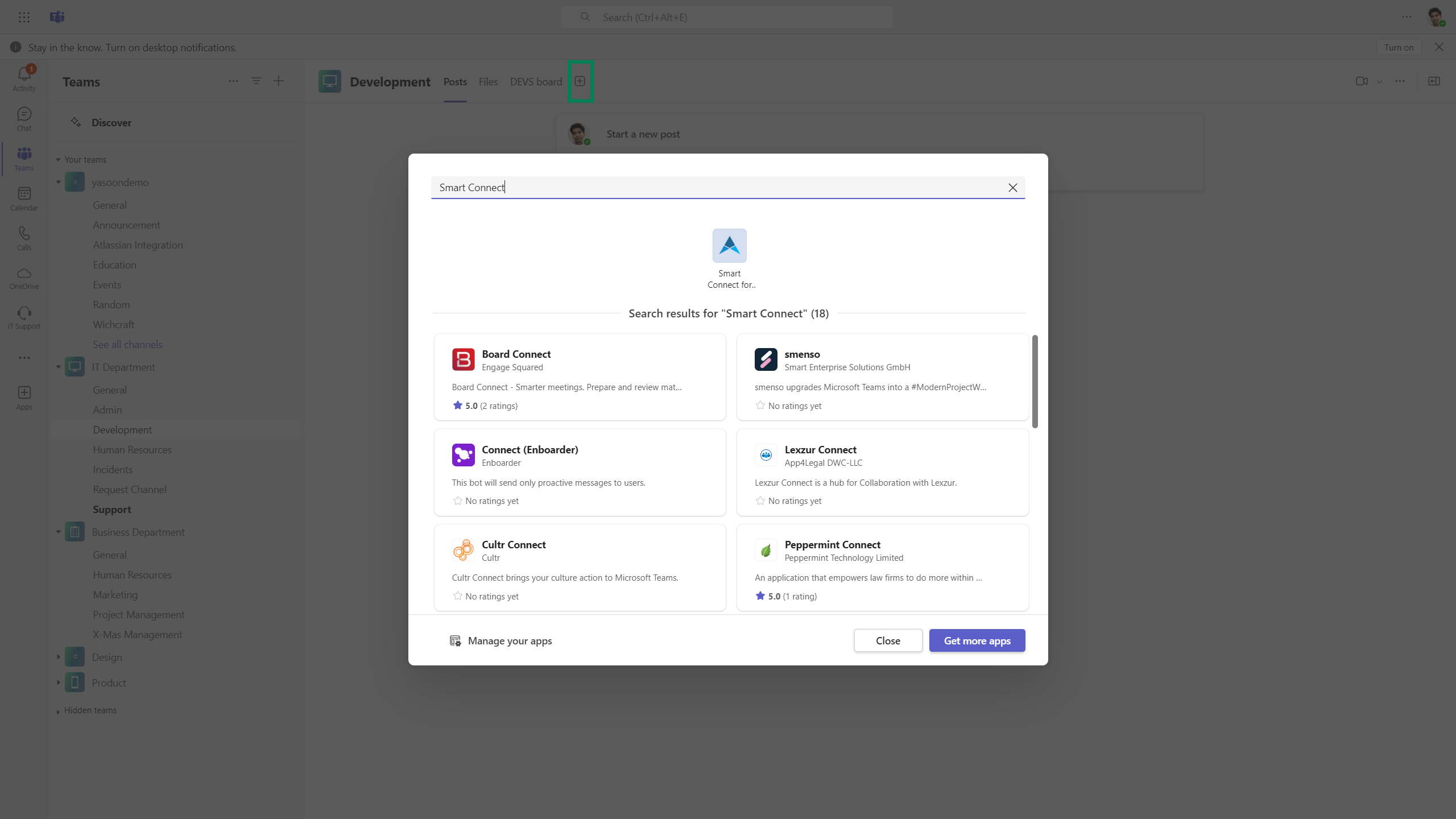Click Turn on desktop notifications
The image size is (1456, 819).
(x=1399, y=47)
